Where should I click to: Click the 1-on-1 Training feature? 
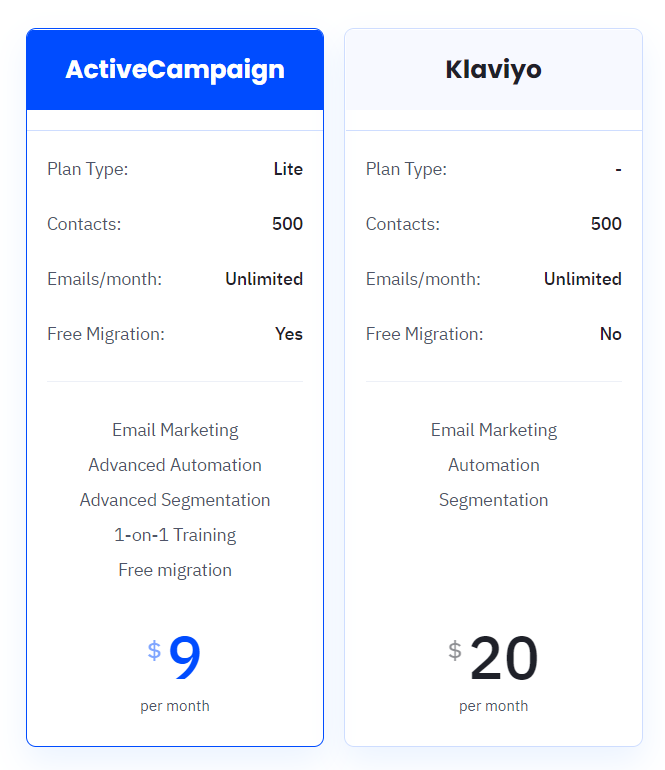coord(175,535)
